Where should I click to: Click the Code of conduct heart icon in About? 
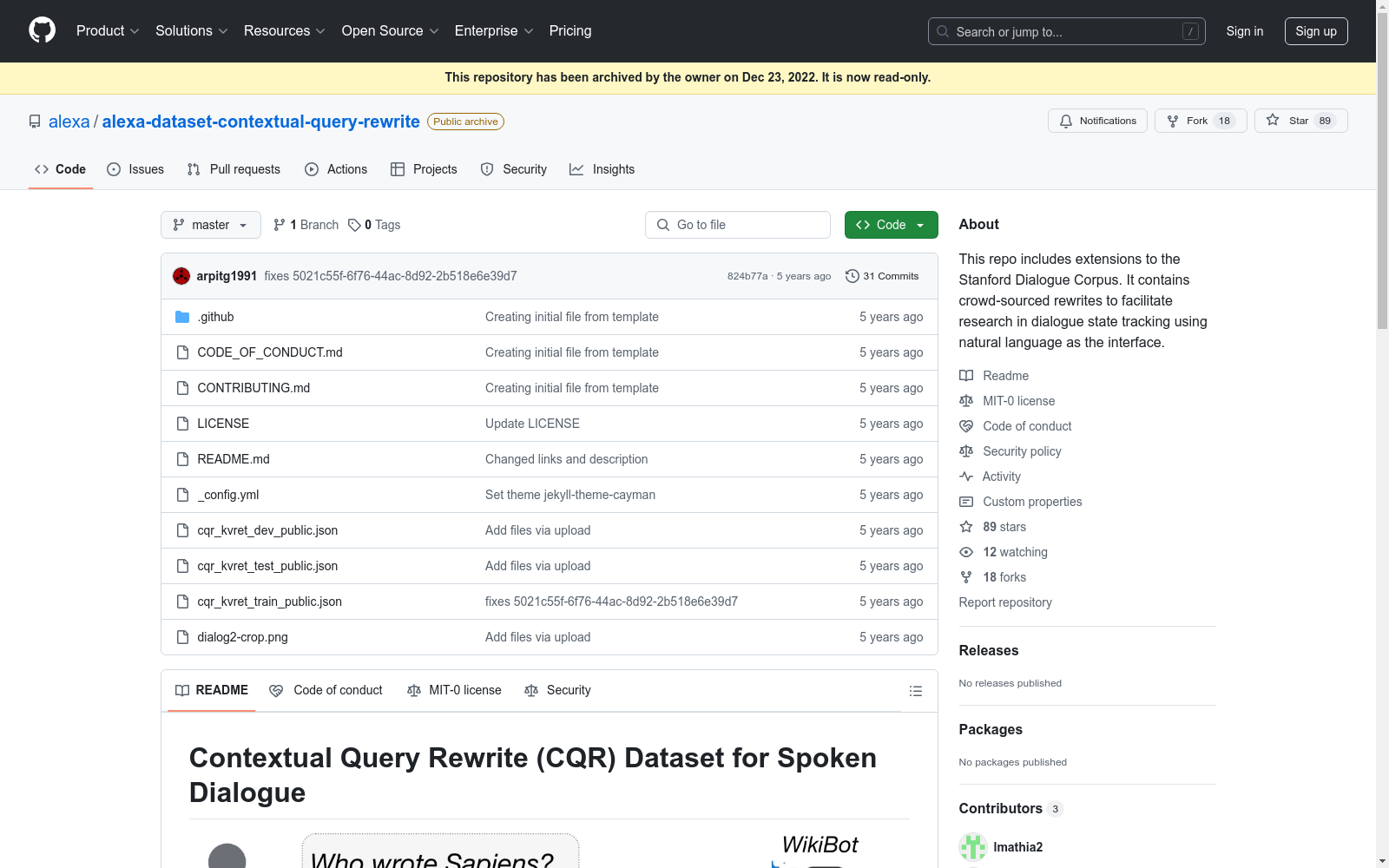click(966, 426)
